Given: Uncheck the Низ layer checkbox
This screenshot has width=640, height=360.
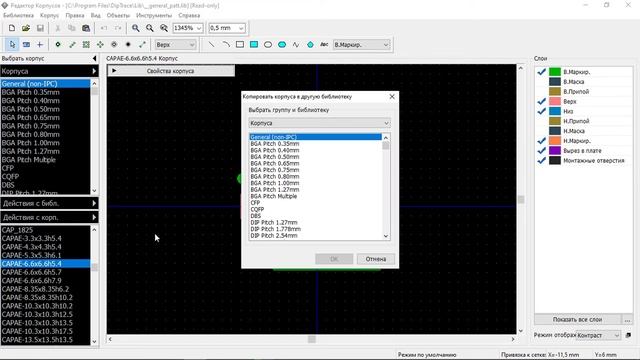Looking at the screenshot, I should click(542, 111).
